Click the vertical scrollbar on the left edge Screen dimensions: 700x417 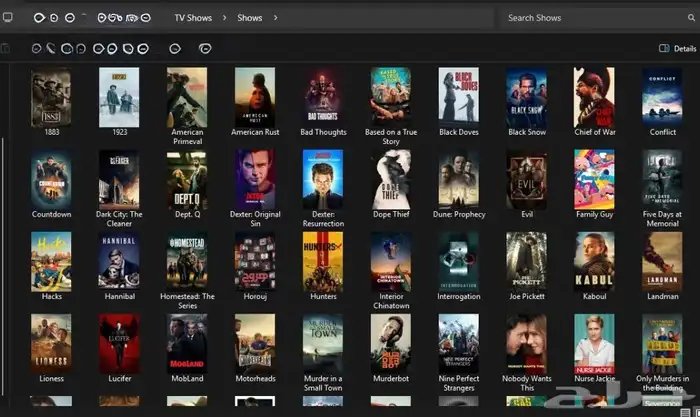(3, 267)
